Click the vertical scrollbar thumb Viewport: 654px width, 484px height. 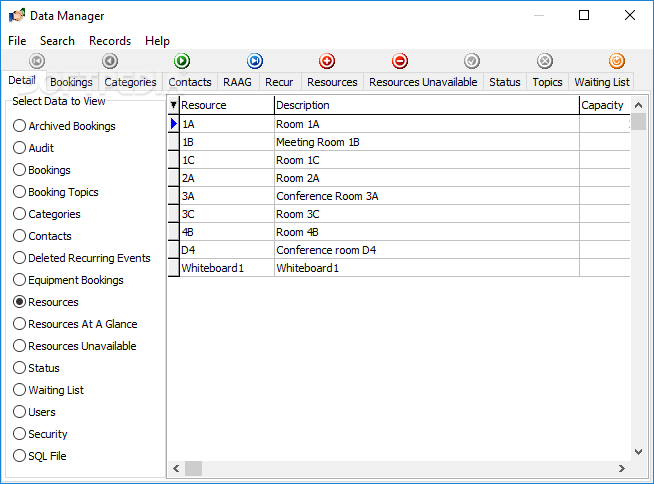pyautogui.click(x=638, y=121)
